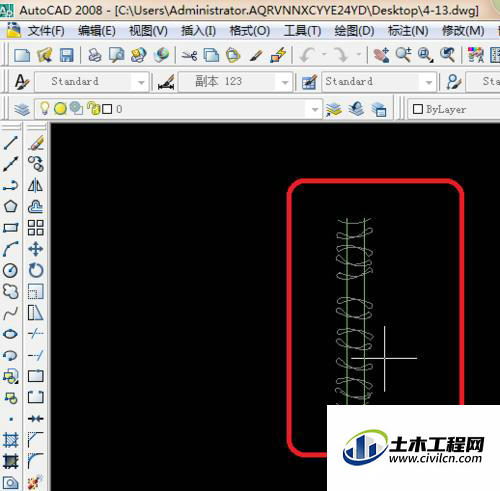
Task: Toggle layer 0 lock icon
Action: (94, 109)
